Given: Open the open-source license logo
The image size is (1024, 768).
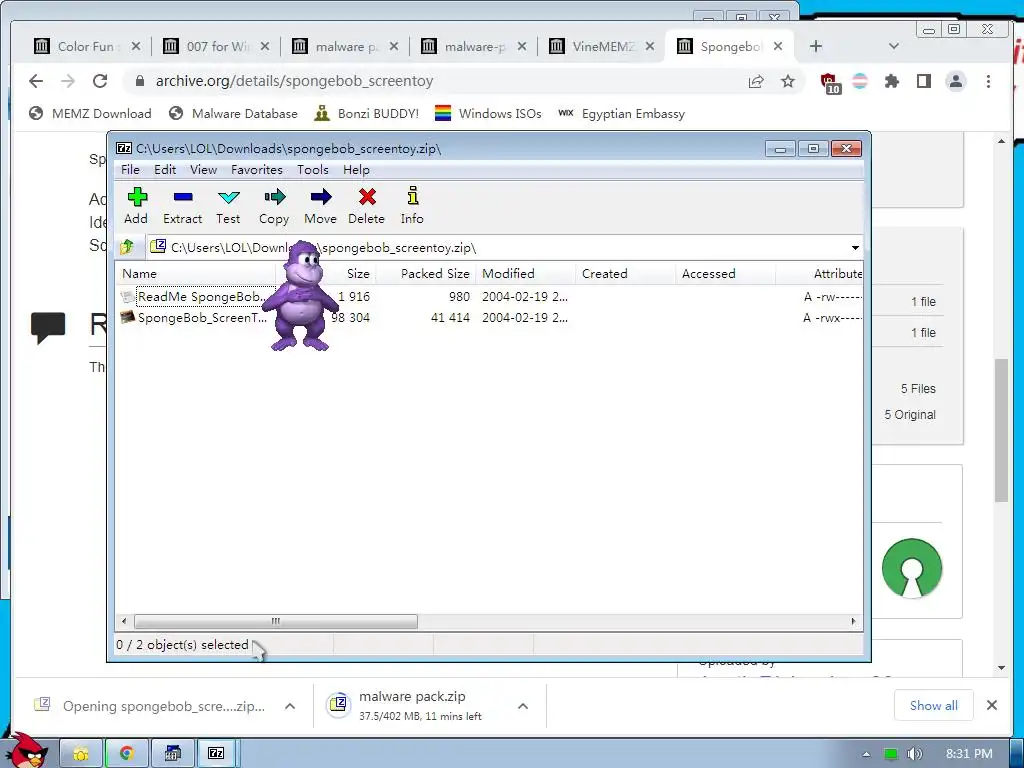Looking at the screenshot, I should coord(912,568).
